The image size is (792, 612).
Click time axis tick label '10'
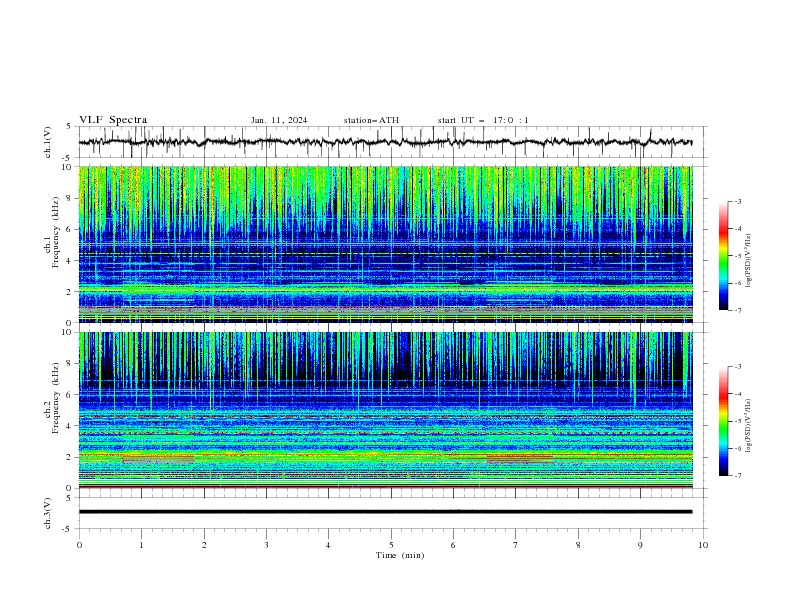[703, 545]
